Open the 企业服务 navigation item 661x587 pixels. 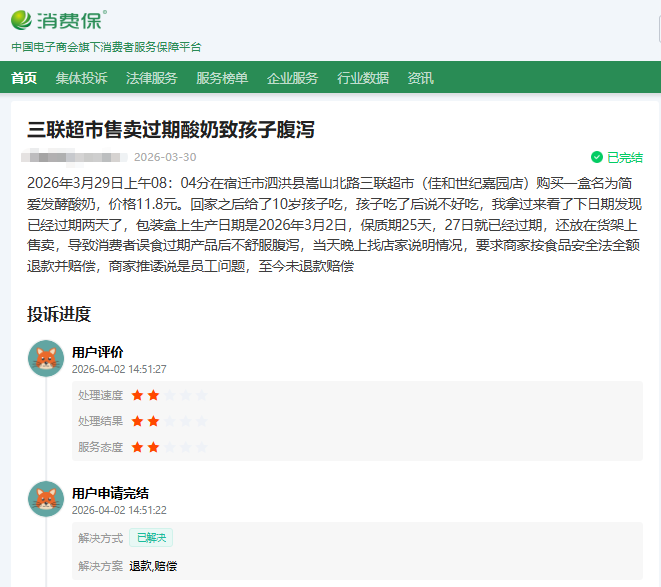click(x=292, y=78)
